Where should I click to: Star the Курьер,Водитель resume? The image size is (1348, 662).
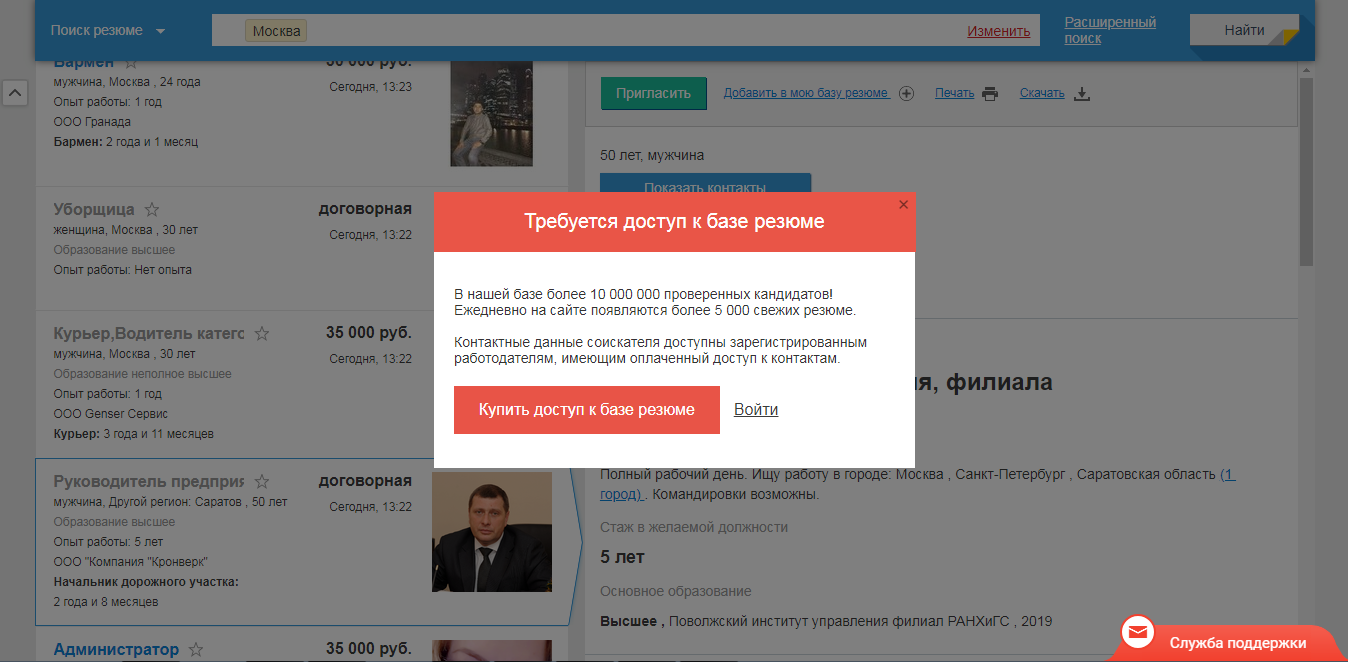[260, 331]
